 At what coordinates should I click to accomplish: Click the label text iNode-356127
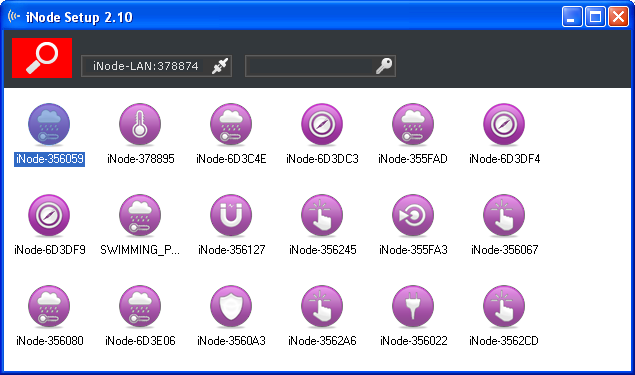coord(232,250)
